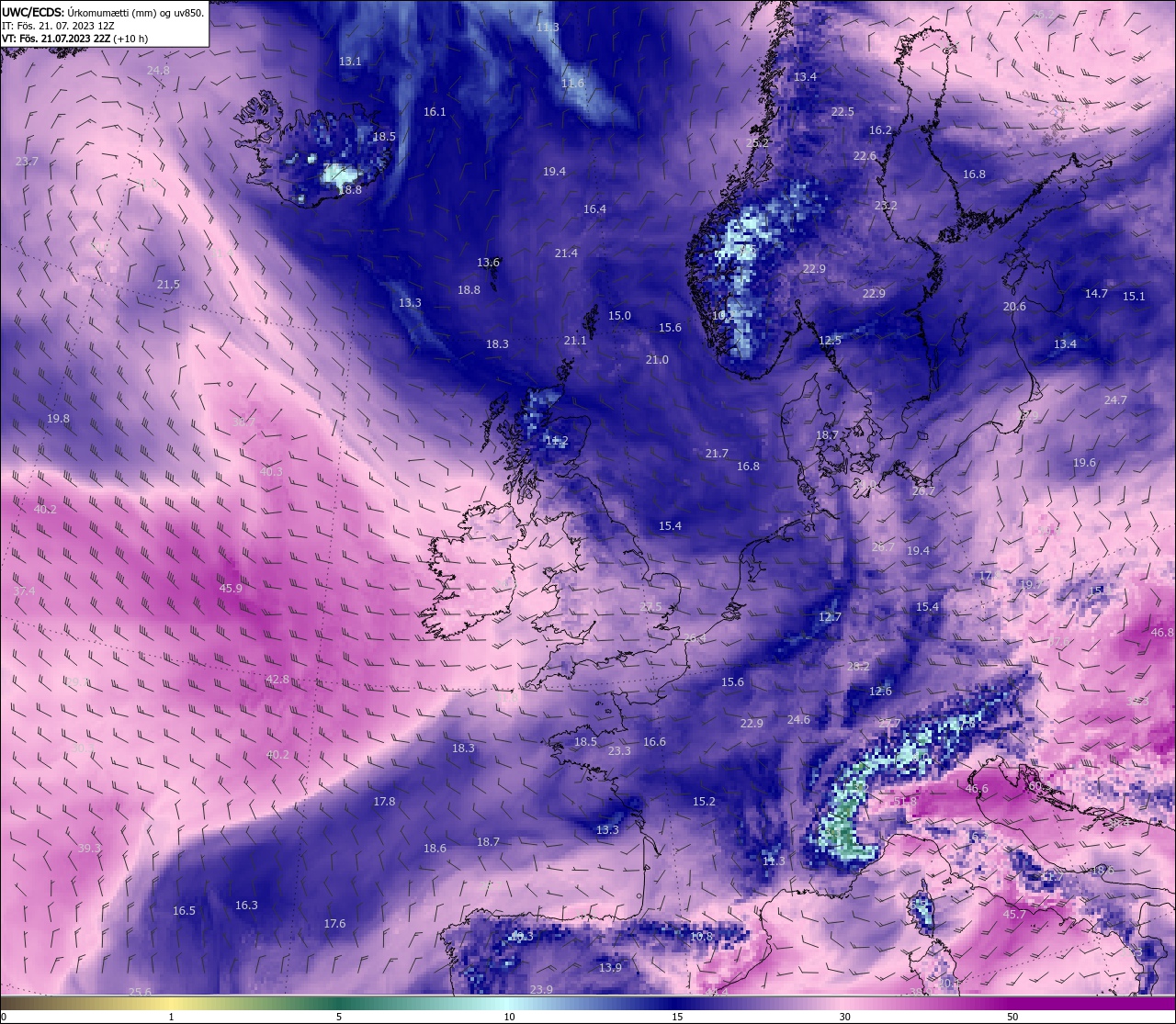1176x1024 pixels.
Task: Click the 42.8 value on the map
Action: coord(277,680)
